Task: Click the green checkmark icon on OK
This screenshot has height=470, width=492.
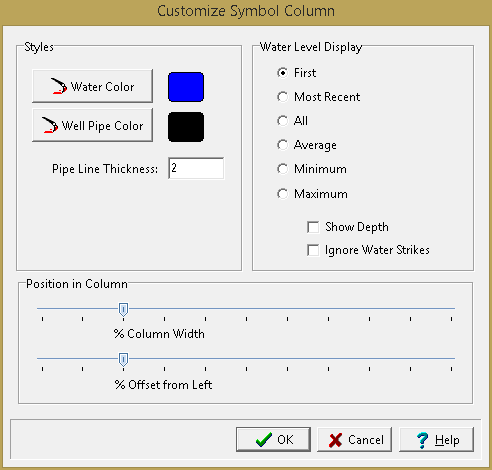Action: pyautogui.click(x=264, y=440)
